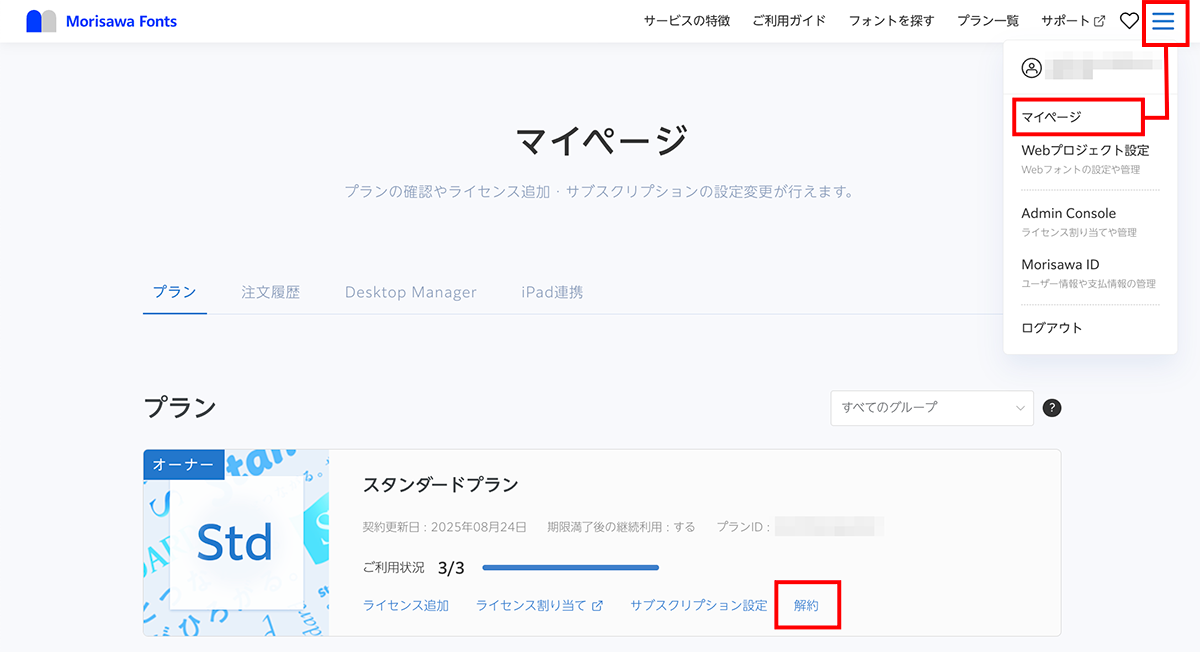The width and height of the screenshot is (1200, 652).
Task: Click the heart favorites icon
Action: [x=1128, y=21]
